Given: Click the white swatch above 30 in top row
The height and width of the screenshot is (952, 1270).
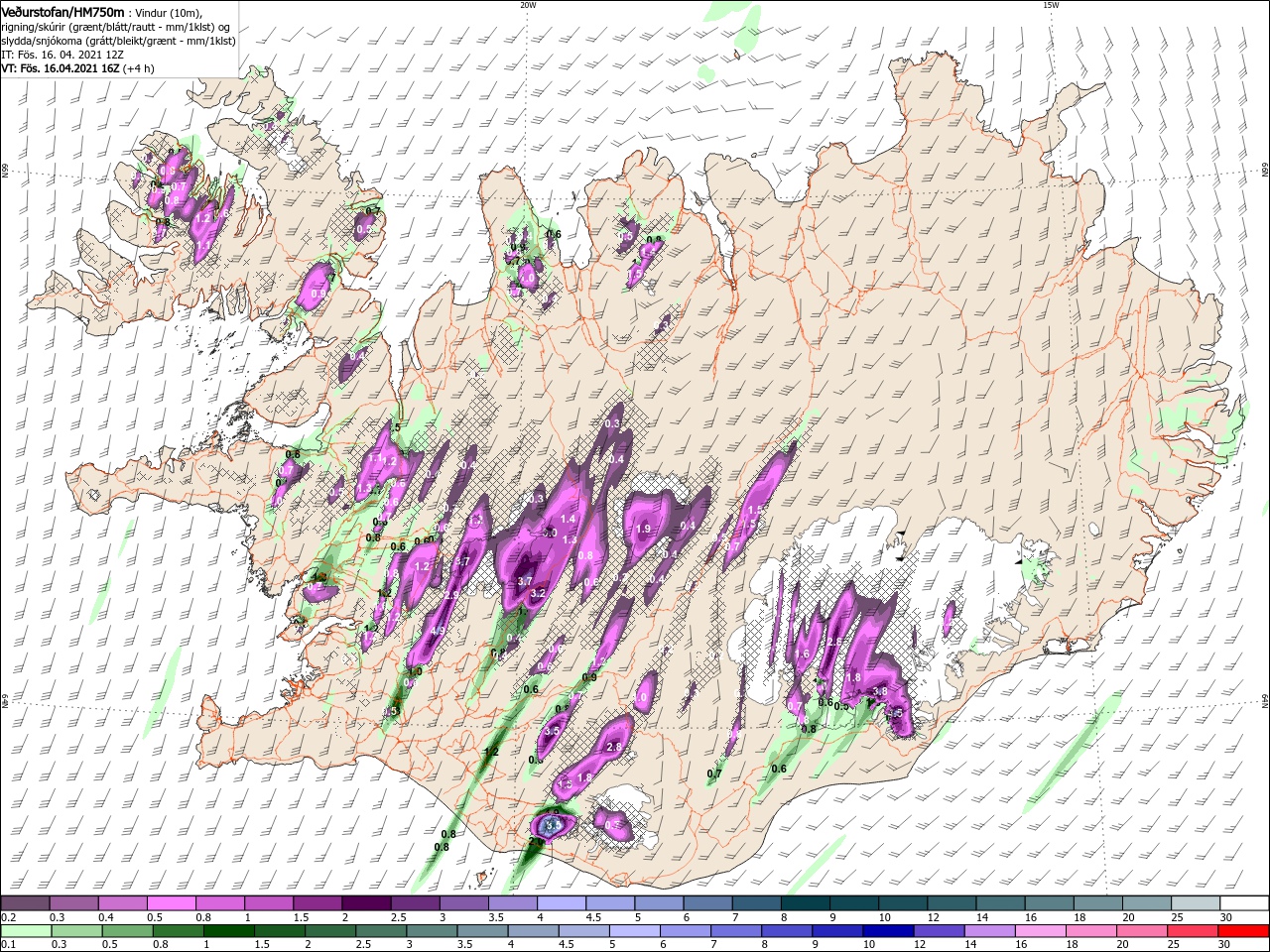Looking at the screenshot, I should coord(1244,903).
